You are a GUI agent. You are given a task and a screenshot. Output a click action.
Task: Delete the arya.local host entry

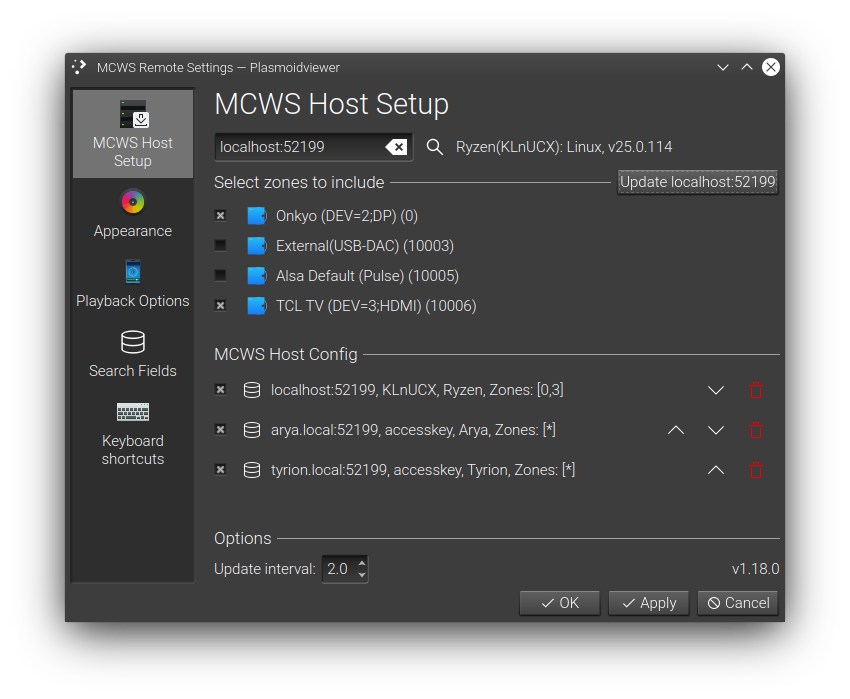pos(756,430)
